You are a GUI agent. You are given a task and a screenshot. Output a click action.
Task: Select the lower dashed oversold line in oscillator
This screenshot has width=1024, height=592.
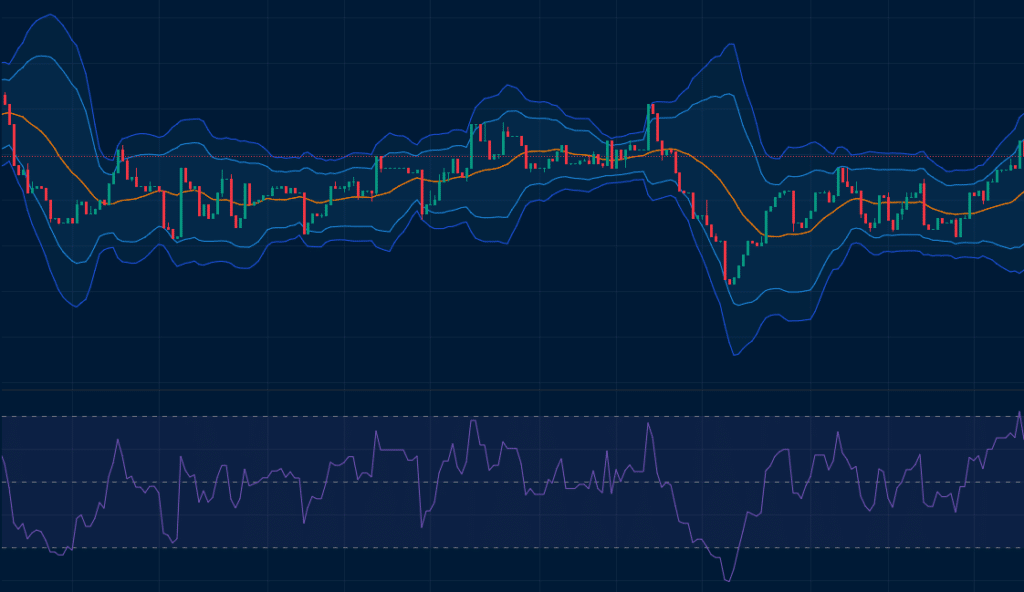(300, 548)
